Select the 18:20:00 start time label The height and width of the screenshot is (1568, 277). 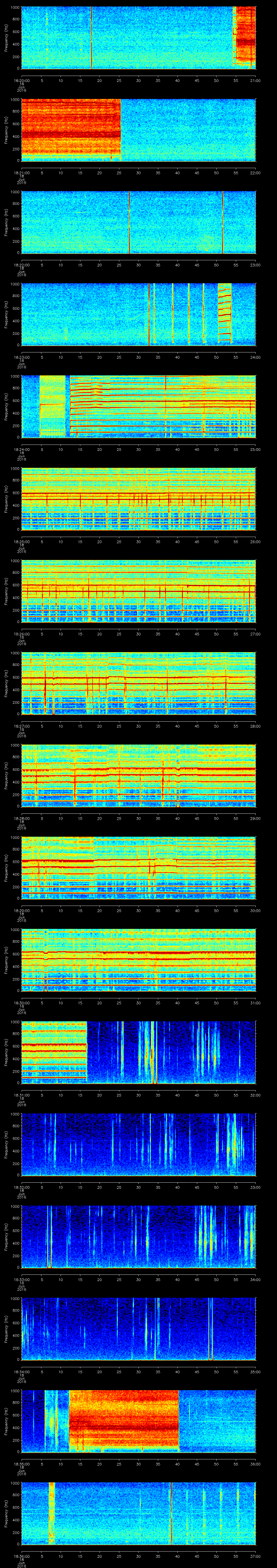pos(21,80)
